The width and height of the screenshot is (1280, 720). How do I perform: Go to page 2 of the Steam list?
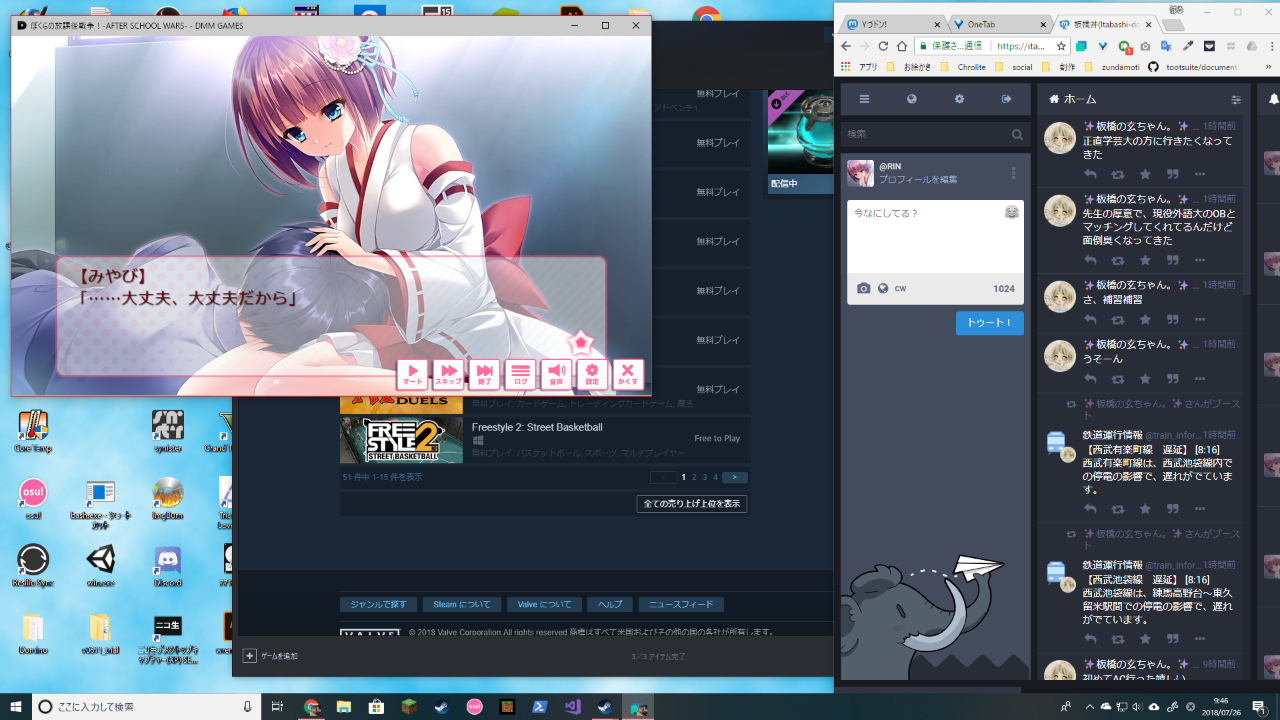(694, 478)
